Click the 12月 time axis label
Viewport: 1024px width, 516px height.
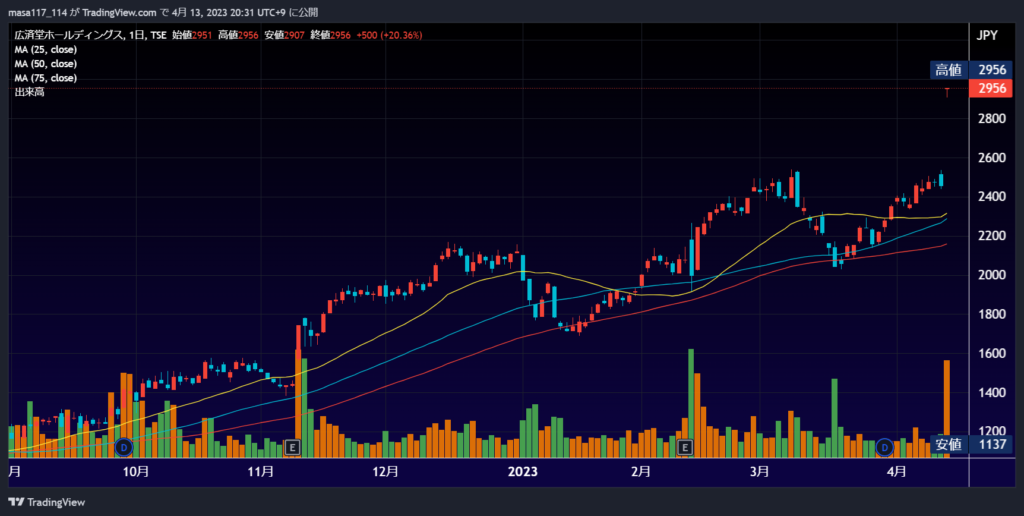point(385,472)
